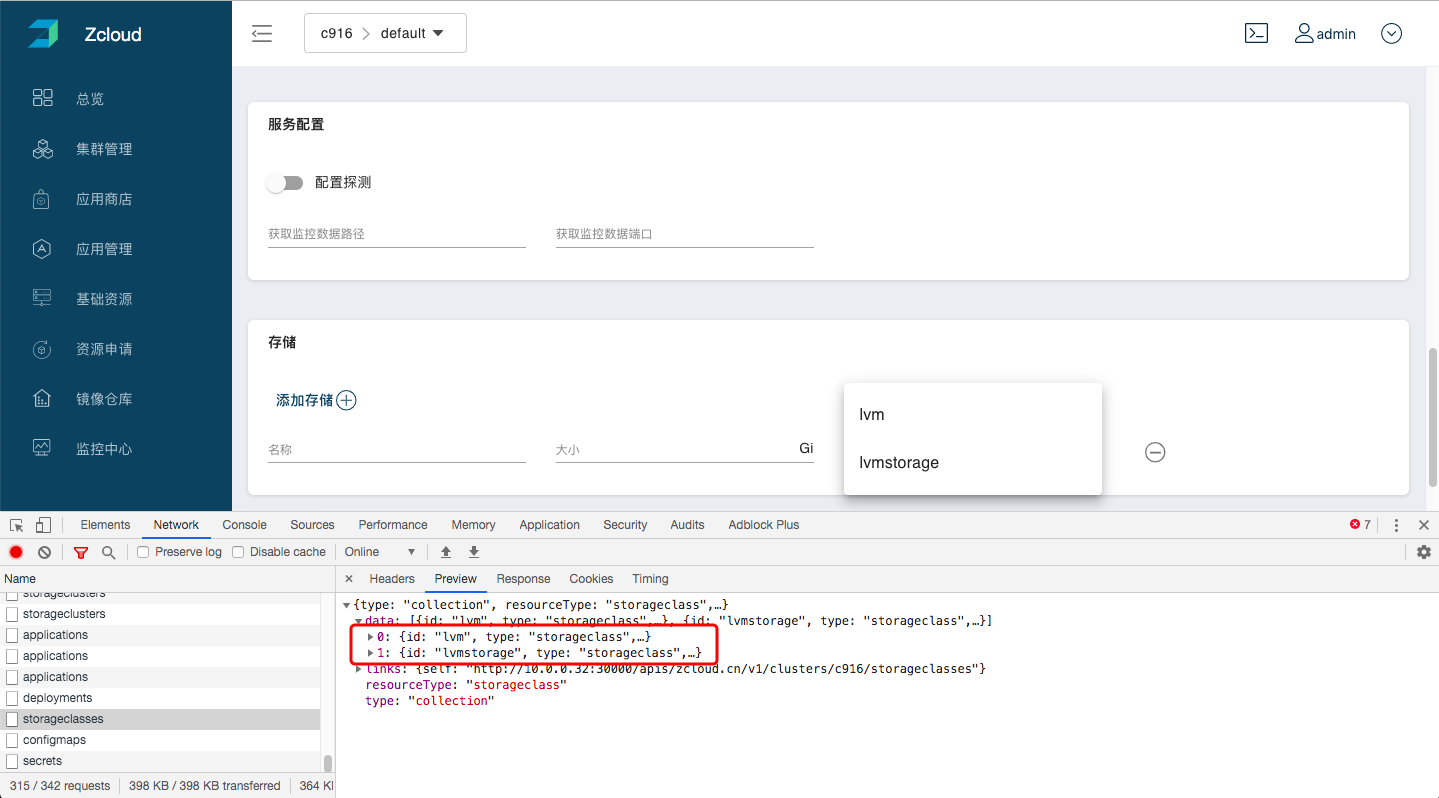Enable the Preserve log checkbox

point(143,552)
